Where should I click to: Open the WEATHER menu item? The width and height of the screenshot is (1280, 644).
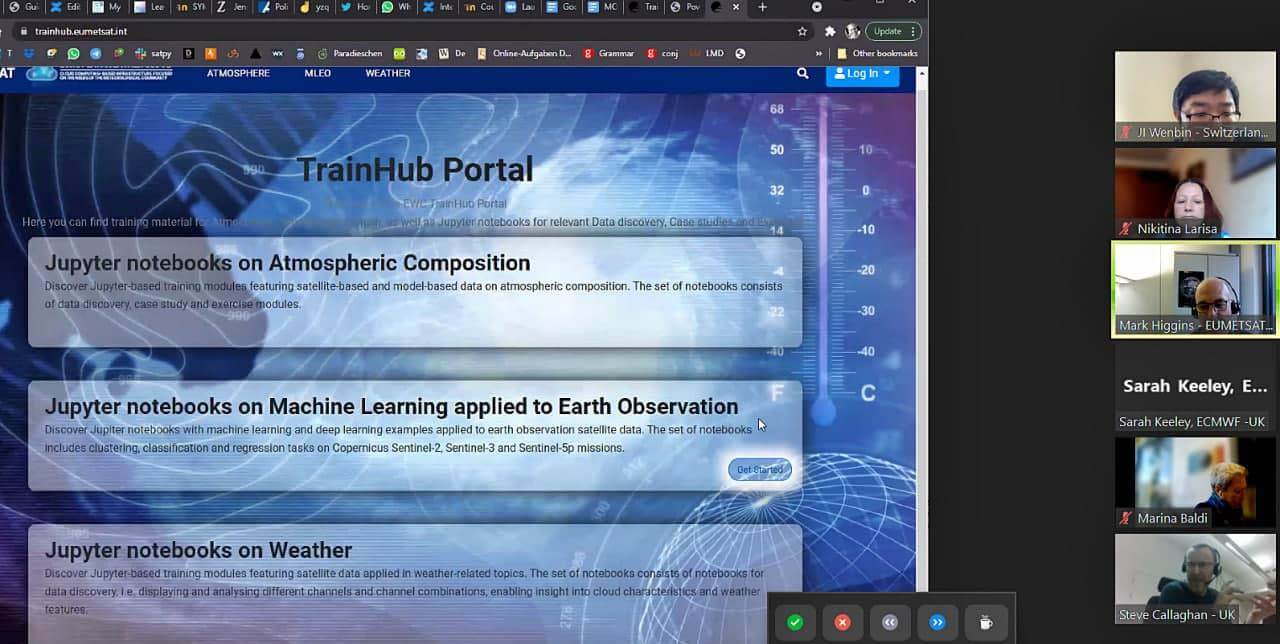click(387, 73)
